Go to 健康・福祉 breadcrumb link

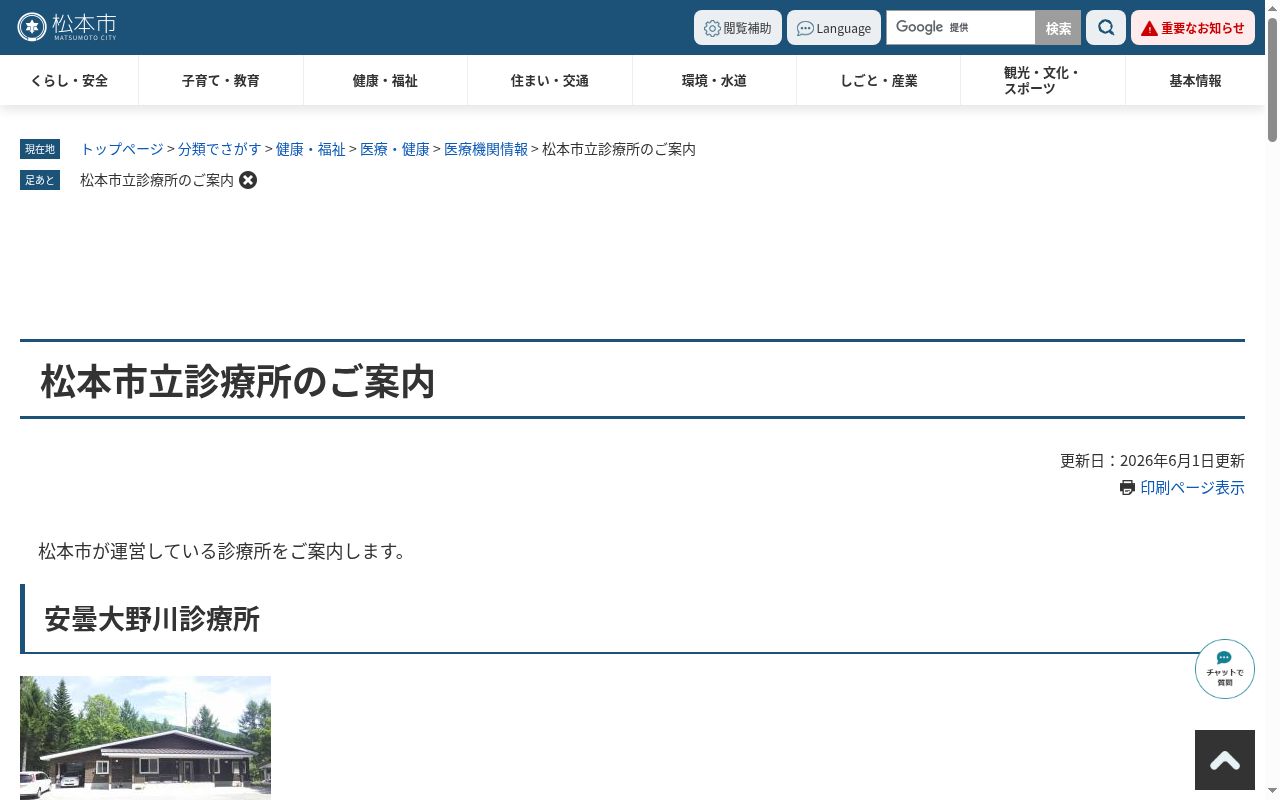(311, 149)
